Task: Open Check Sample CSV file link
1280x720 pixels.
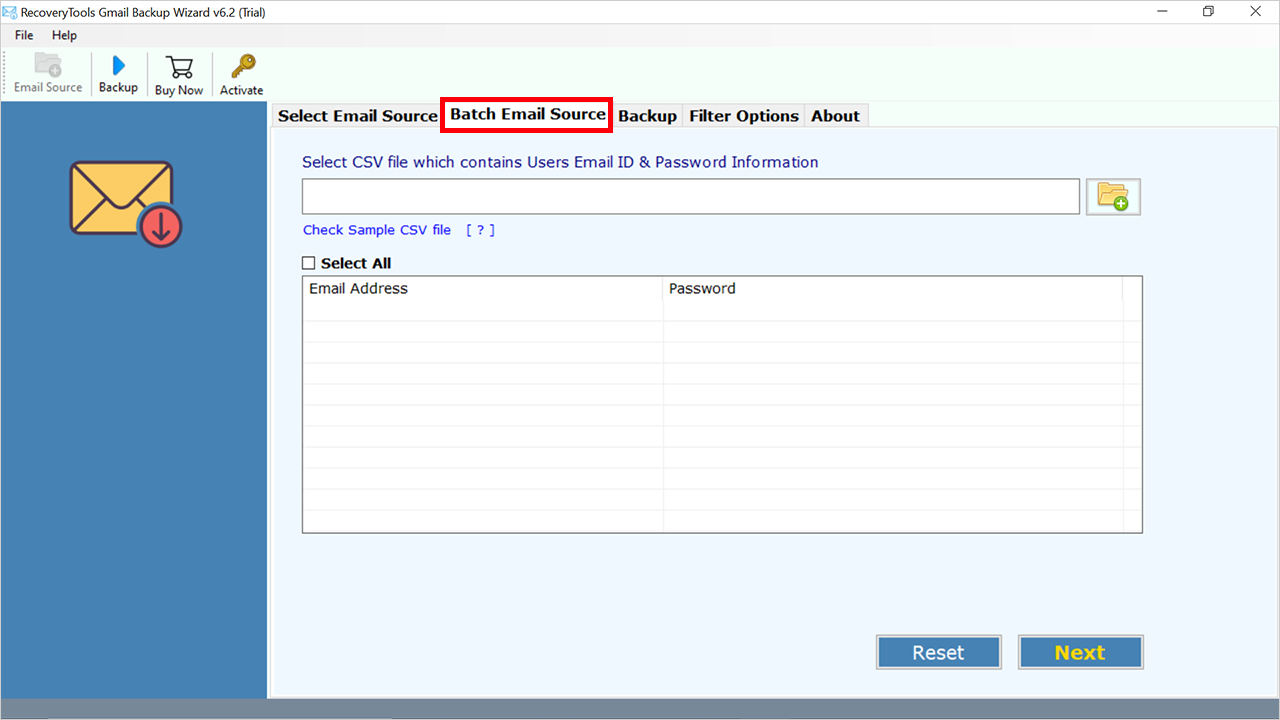Action: pyautogui.click(x=377, y=230)
